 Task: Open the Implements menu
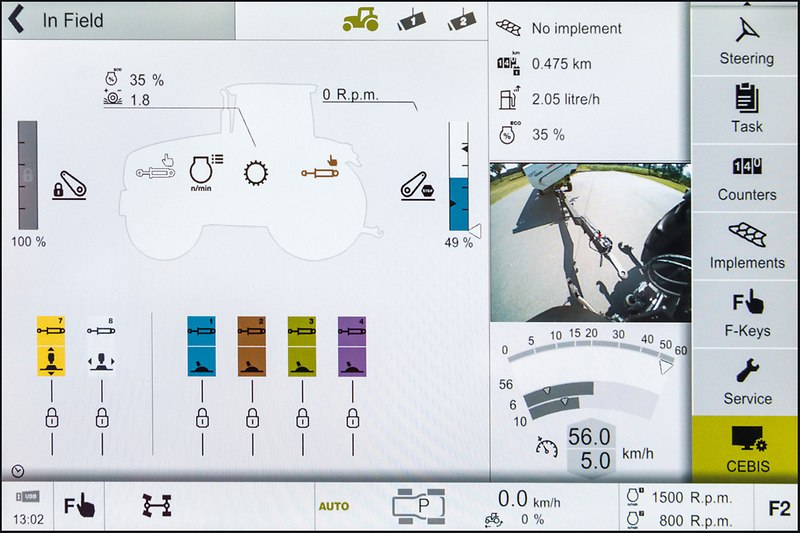click(745, 244)
